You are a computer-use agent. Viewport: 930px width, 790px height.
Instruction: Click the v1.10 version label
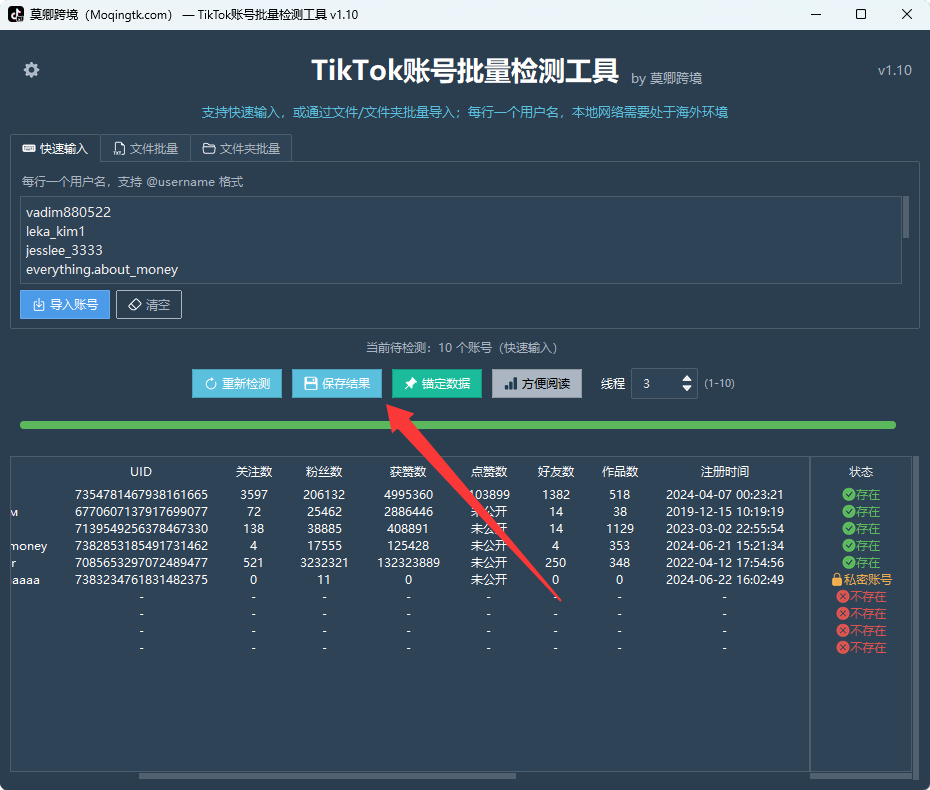pos(894,70)
